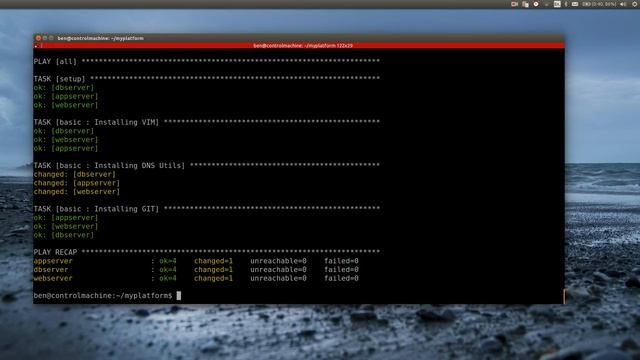Click the red round indicator in tray
The width and height of the screenshot is (640, 360).
click(536, 4)
